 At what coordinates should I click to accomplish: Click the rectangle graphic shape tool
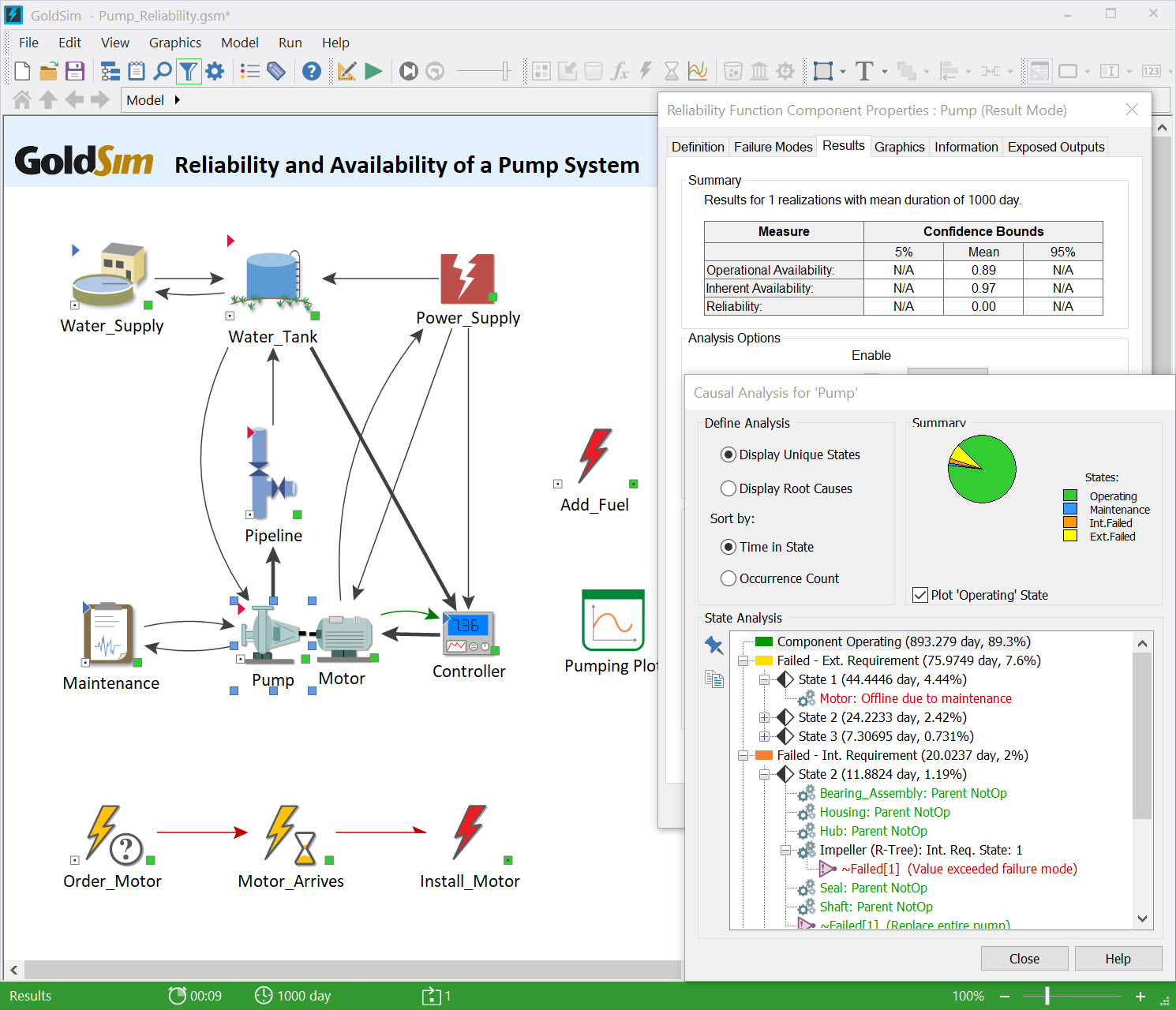823,71
